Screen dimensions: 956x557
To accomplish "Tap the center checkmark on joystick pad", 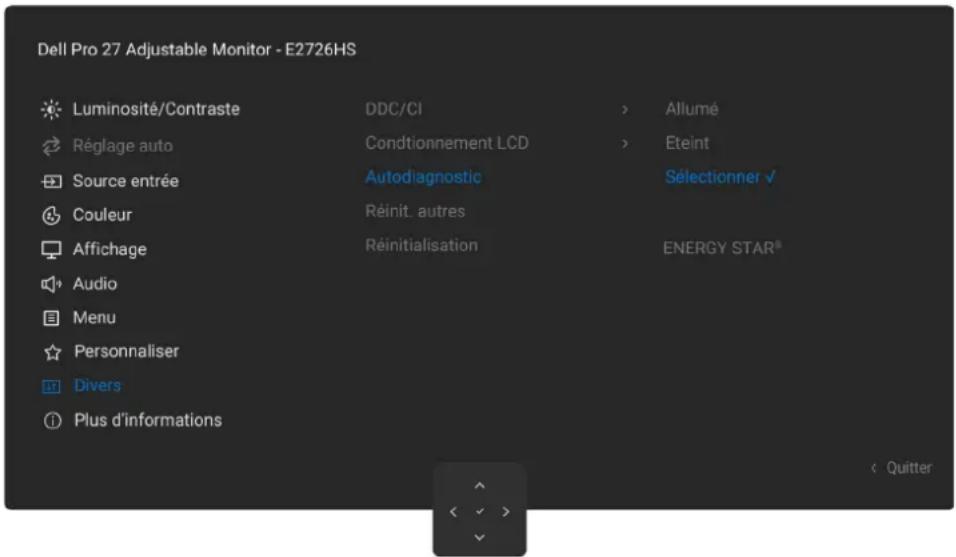I will (x=480, y=512).
